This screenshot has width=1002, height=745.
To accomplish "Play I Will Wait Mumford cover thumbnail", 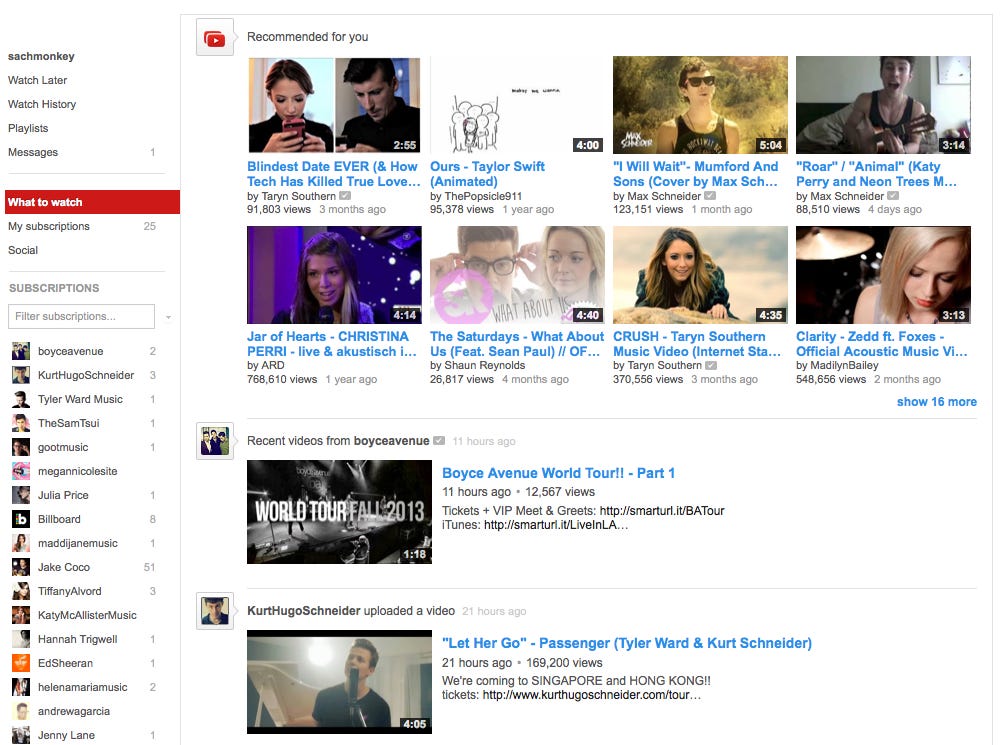I will 700,105.
